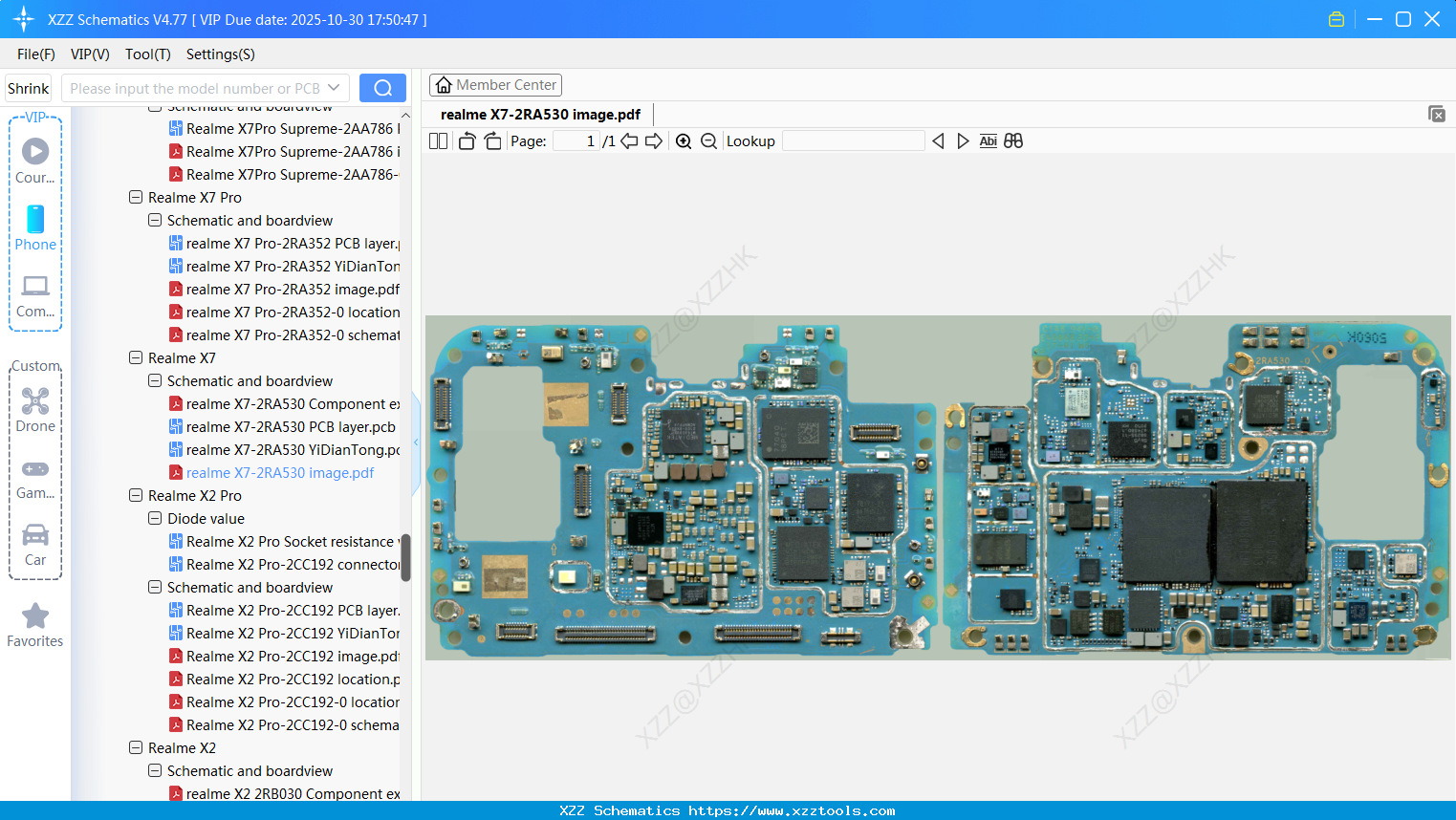Viewport: 1456px width, 820px height.
Task: Open the Car category
Action: coord(35,545)
